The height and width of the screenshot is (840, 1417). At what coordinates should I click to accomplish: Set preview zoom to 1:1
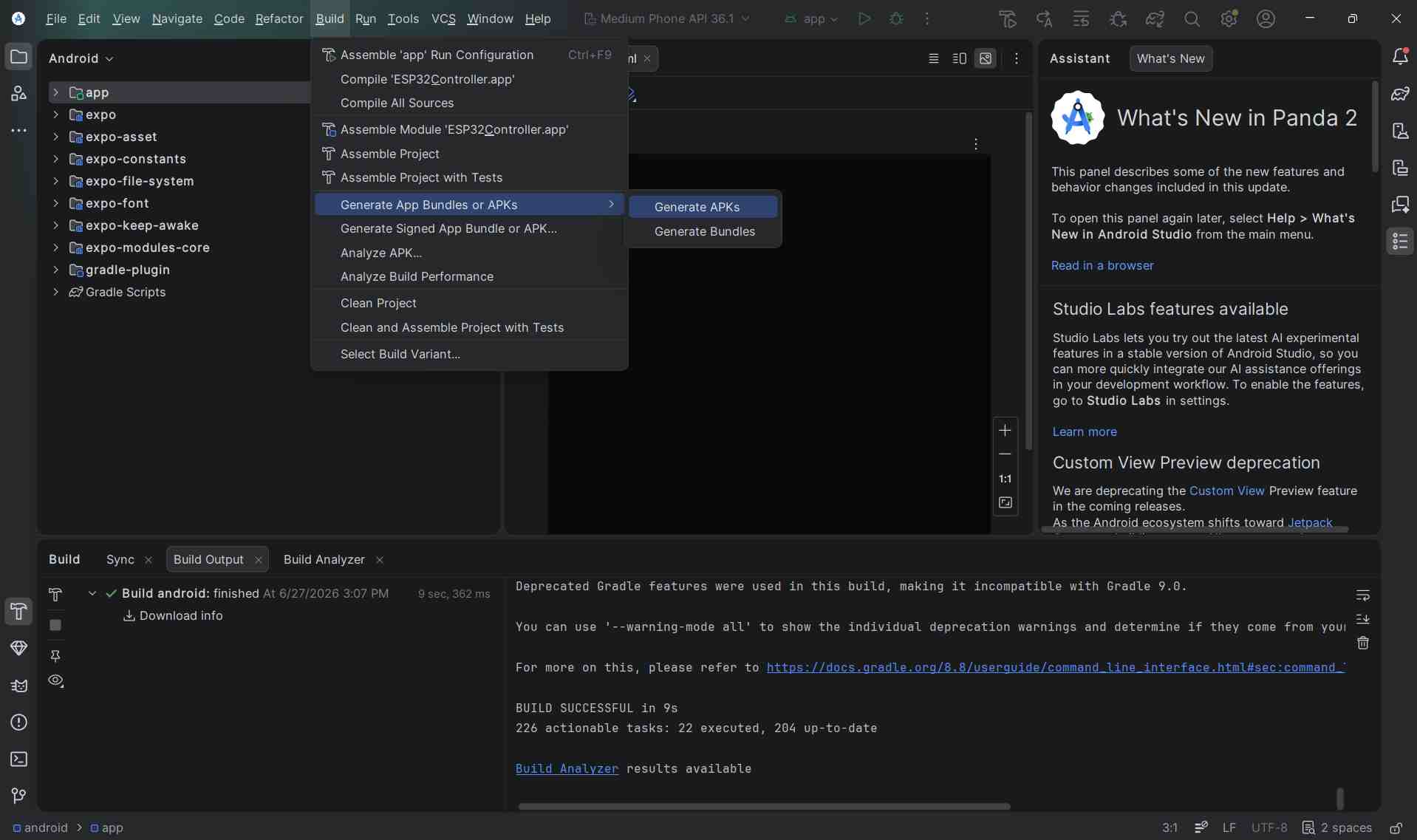pyautogui.click(x=1005, y=479)
